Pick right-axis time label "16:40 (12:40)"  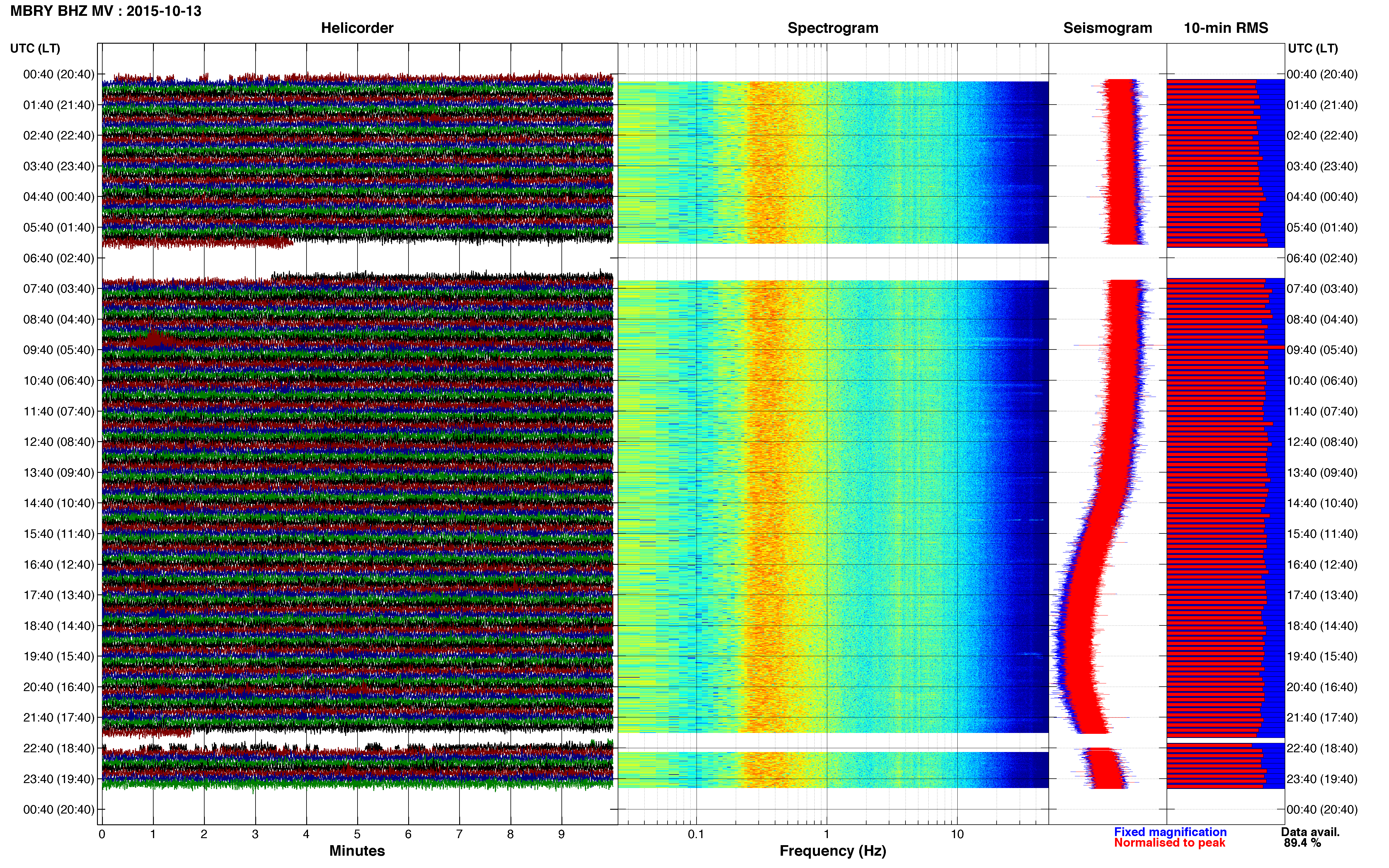(1322, 564)
